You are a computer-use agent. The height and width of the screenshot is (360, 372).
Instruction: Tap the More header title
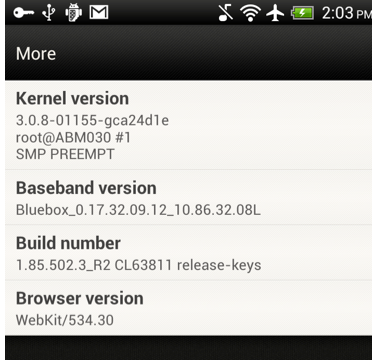coord(36,54)
